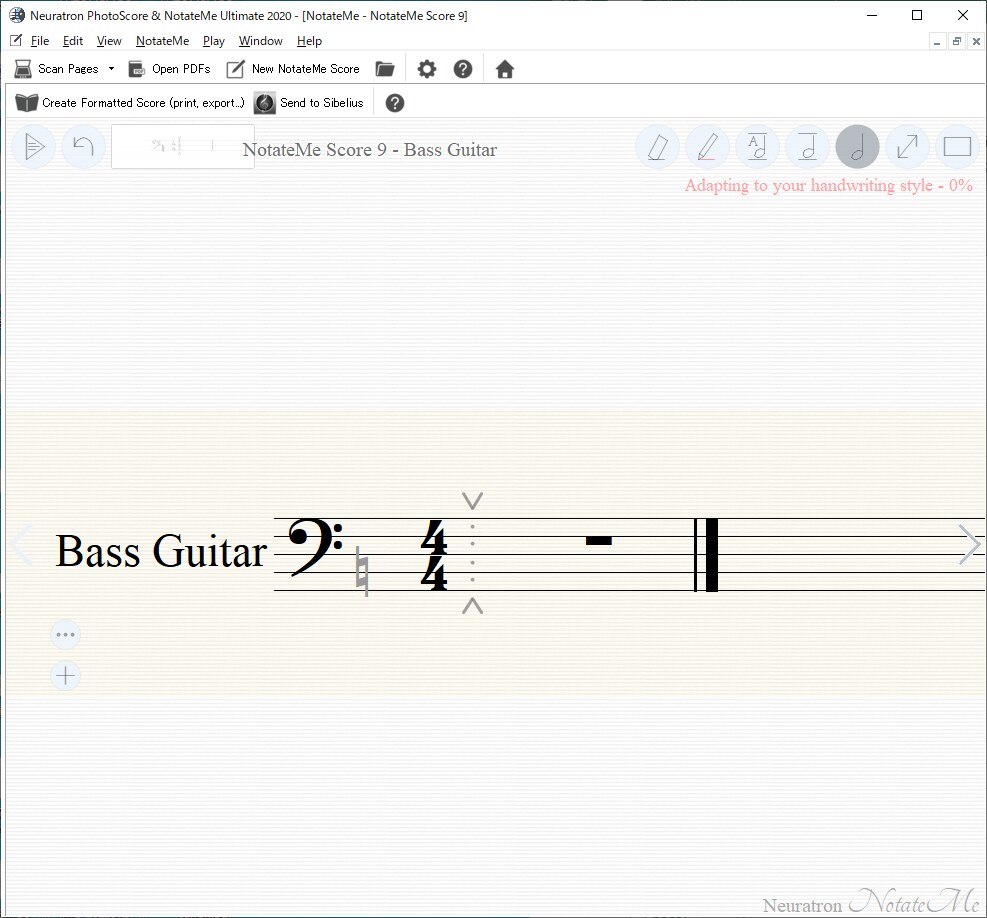Open the folder browse icon

(x=385, y=69)
